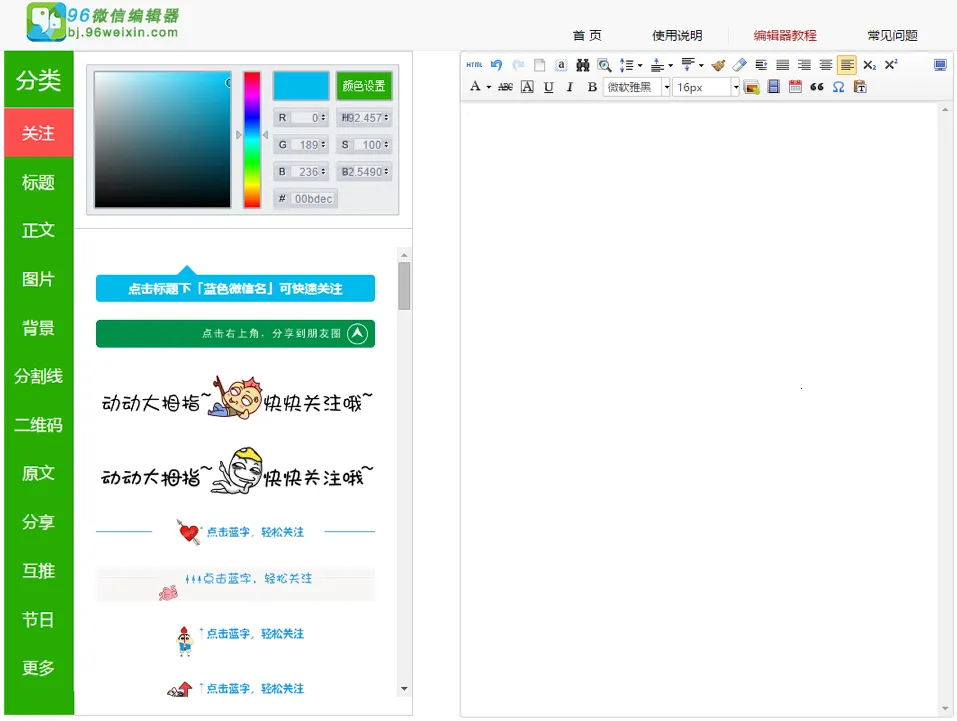Screen dimensions: 957x721
Task: Click the HTML source code icon
Action: click(472, 64)
